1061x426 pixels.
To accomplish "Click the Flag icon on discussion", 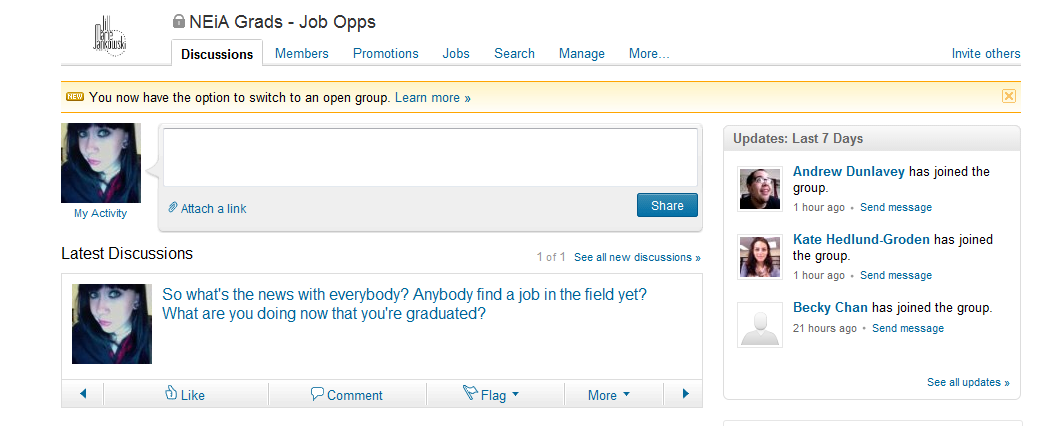I will [470, 393].
